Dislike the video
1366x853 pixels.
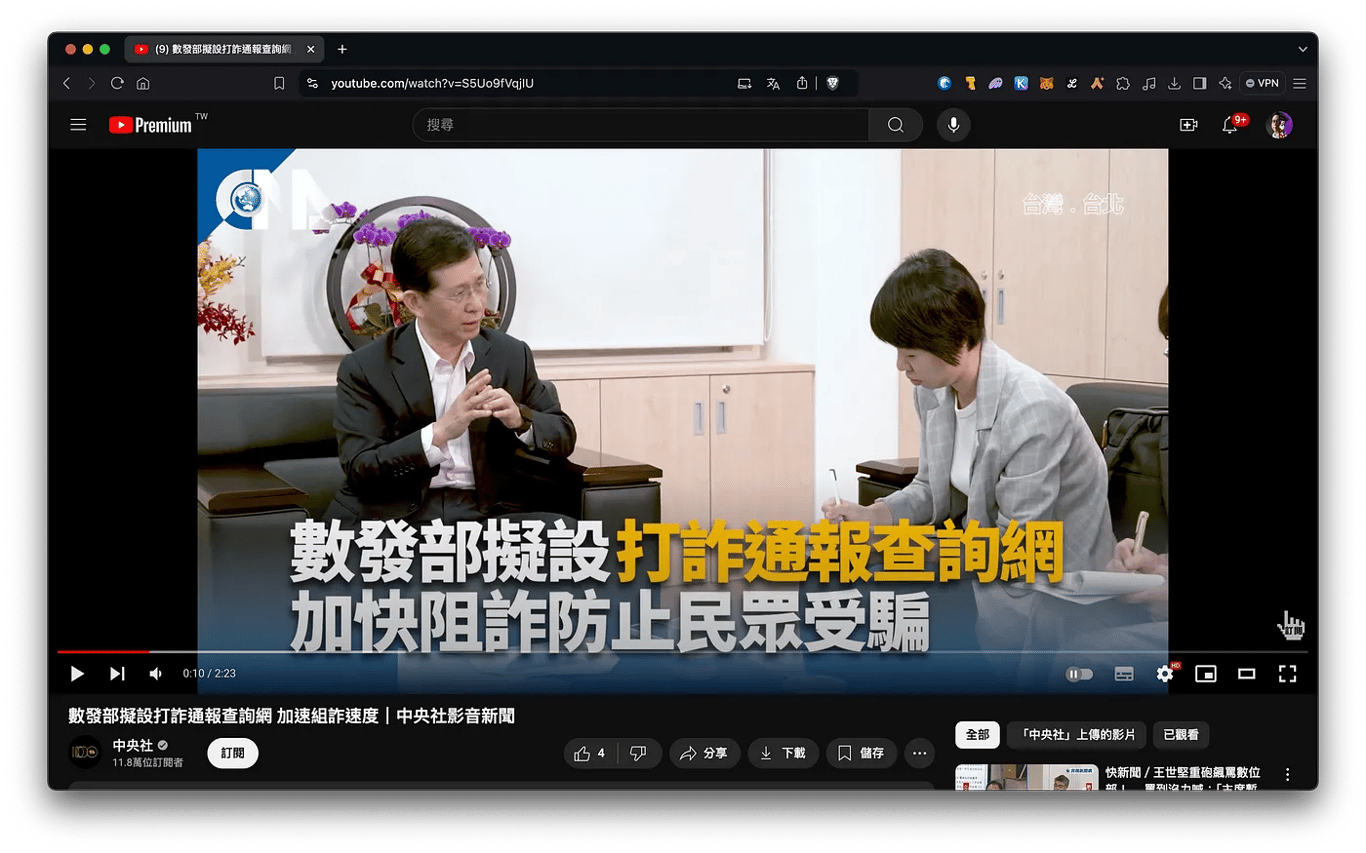(x=639, y=753)
